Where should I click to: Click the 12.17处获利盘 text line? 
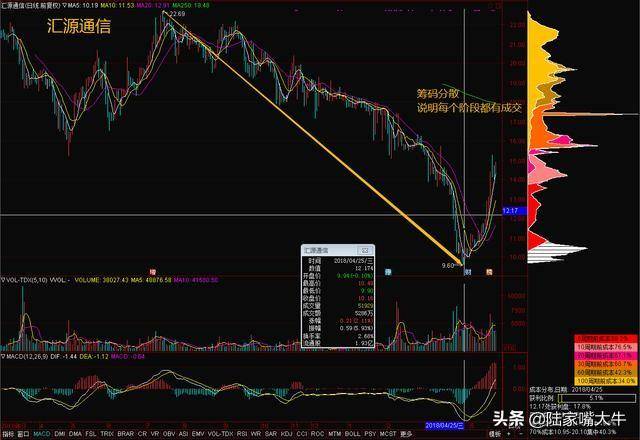tap(560, 407)
